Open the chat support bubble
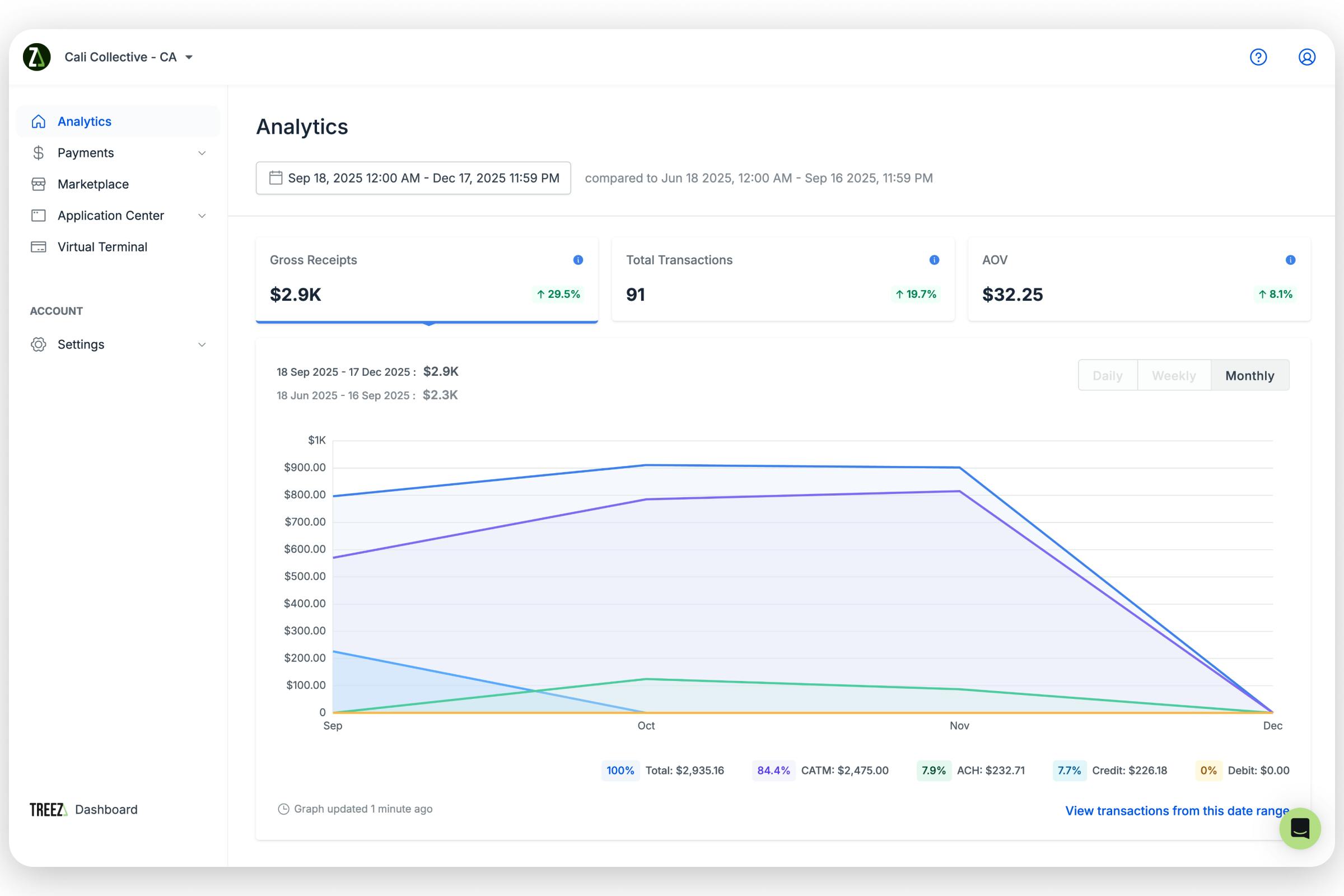1344x896 pixels. click(1299, 828)
